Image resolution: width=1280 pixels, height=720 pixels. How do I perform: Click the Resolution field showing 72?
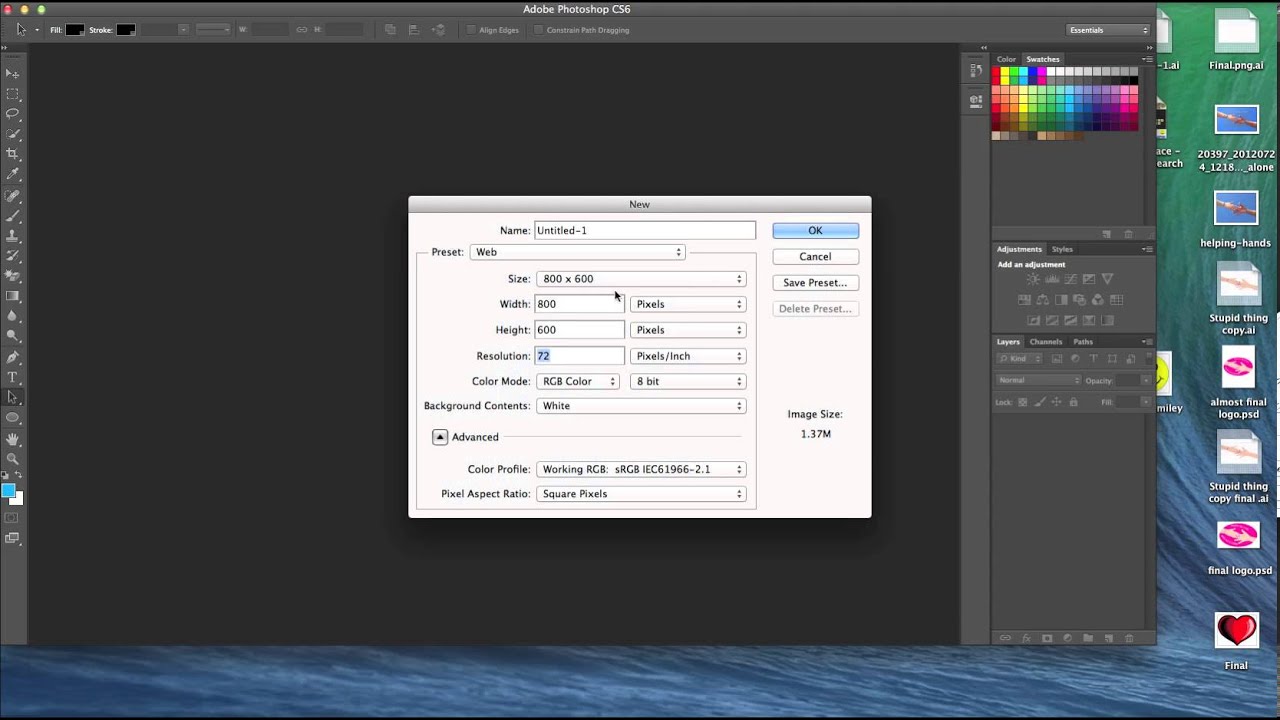coord(580,356)
